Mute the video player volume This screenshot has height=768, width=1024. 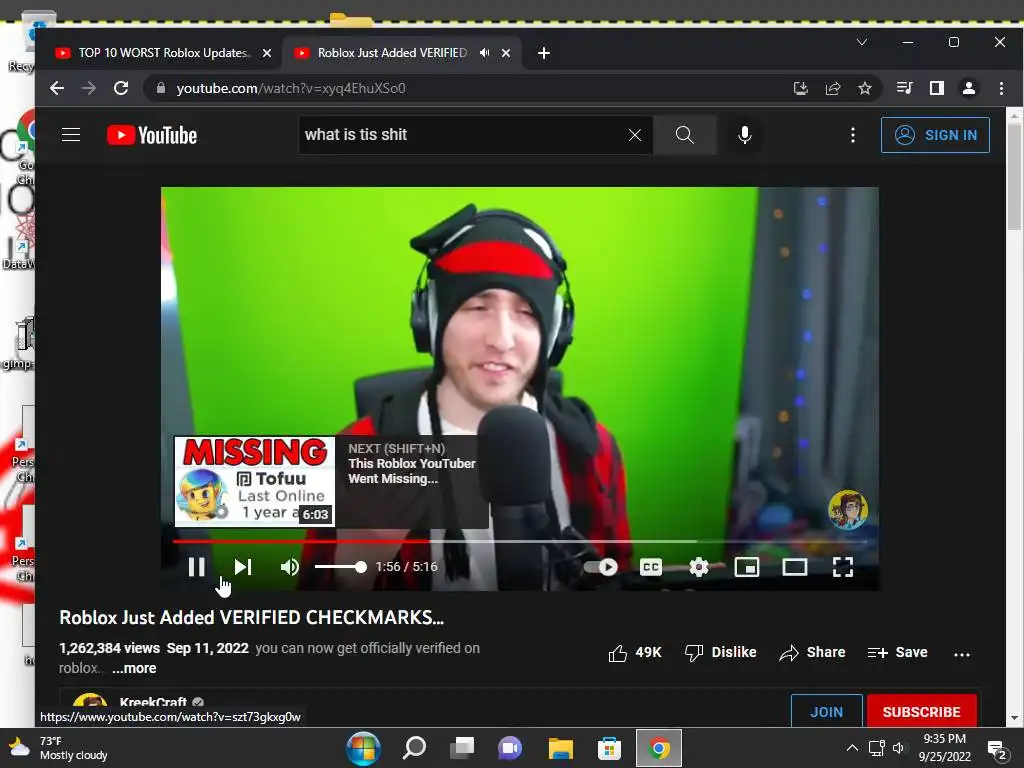289,567
